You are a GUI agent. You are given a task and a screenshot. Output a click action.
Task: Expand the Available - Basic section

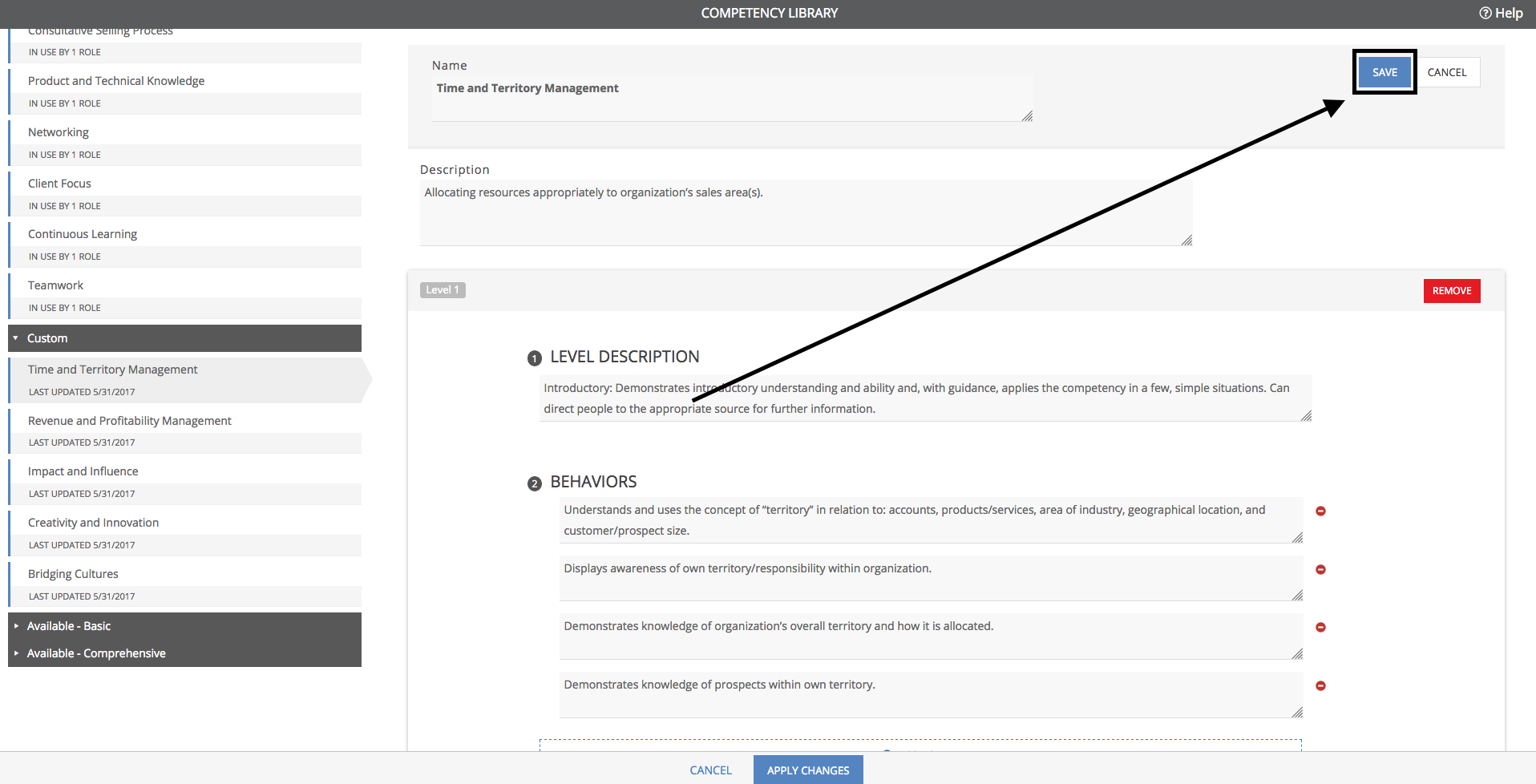click(184, 626)
